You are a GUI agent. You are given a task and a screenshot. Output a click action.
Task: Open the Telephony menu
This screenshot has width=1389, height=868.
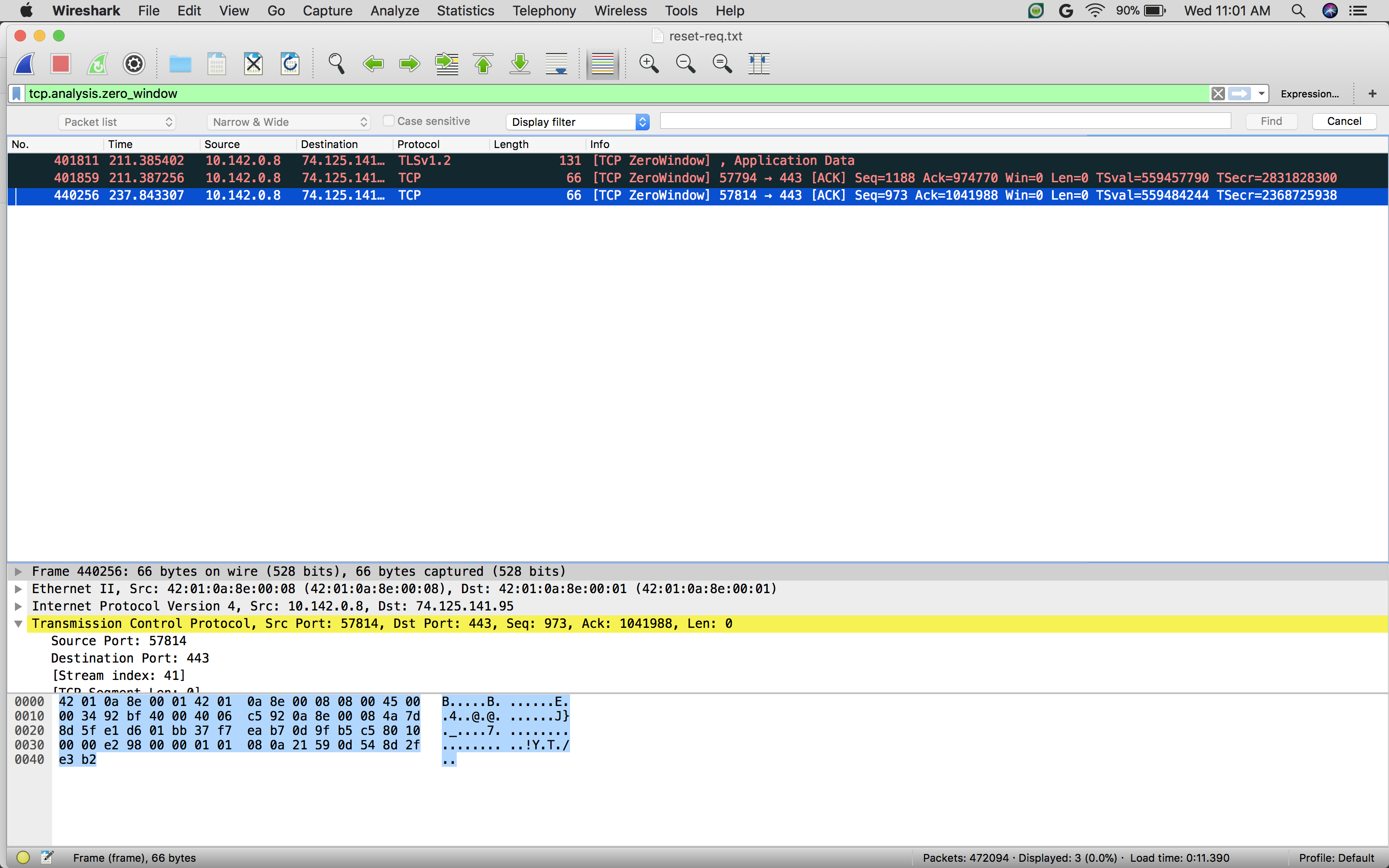coord(543,11)
